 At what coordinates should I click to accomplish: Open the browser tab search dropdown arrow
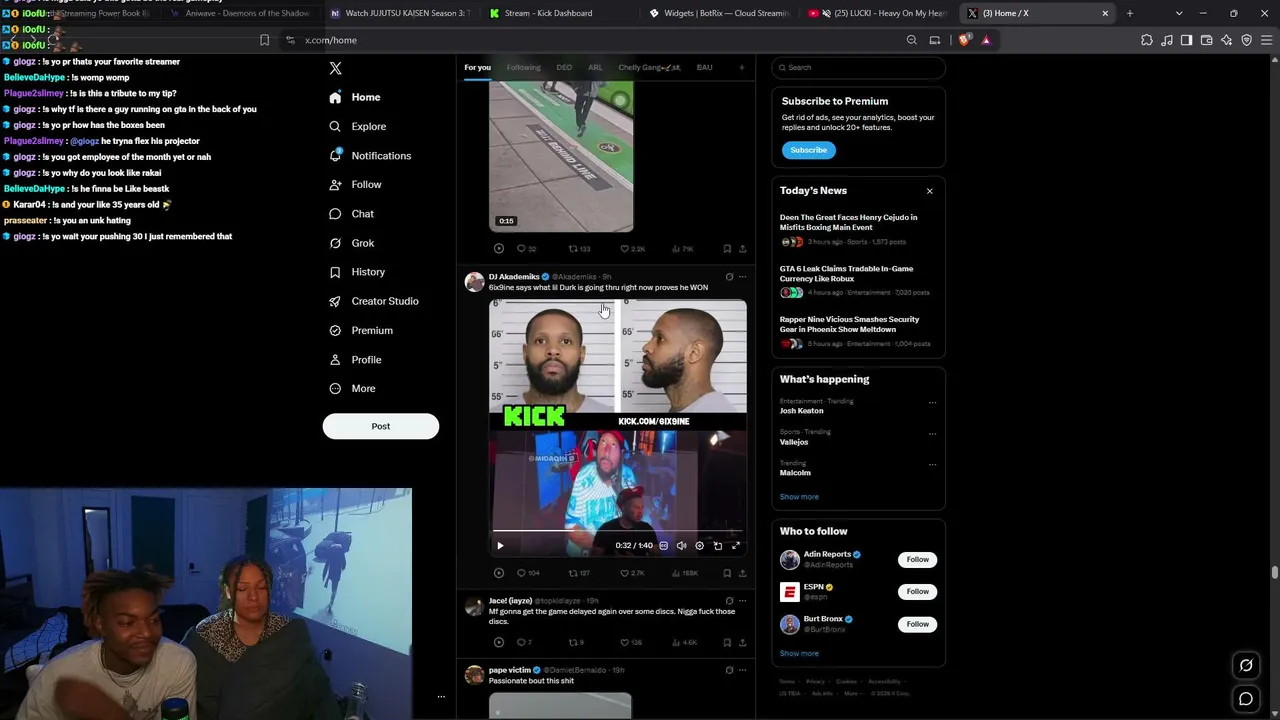pyautogui.click(x=1179, y=13)
